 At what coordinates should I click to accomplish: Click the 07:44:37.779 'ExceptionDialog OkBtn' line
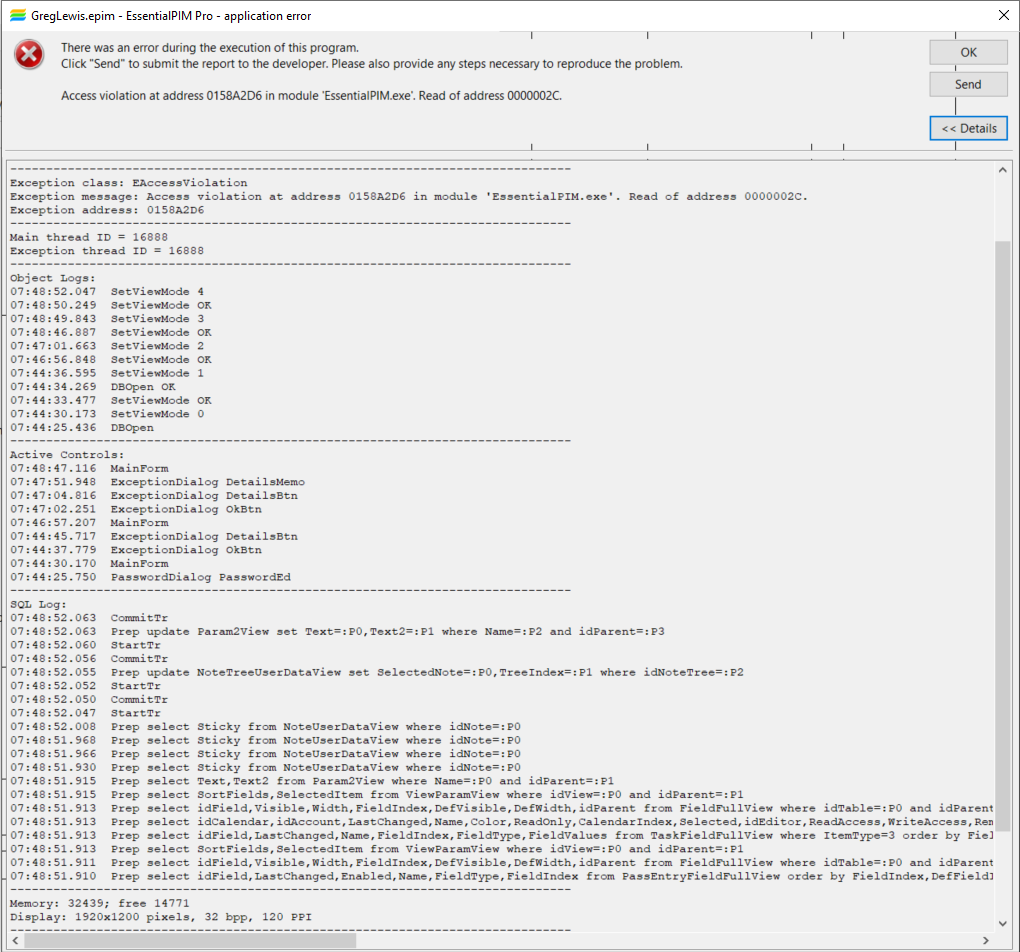(x=136, y=551)
